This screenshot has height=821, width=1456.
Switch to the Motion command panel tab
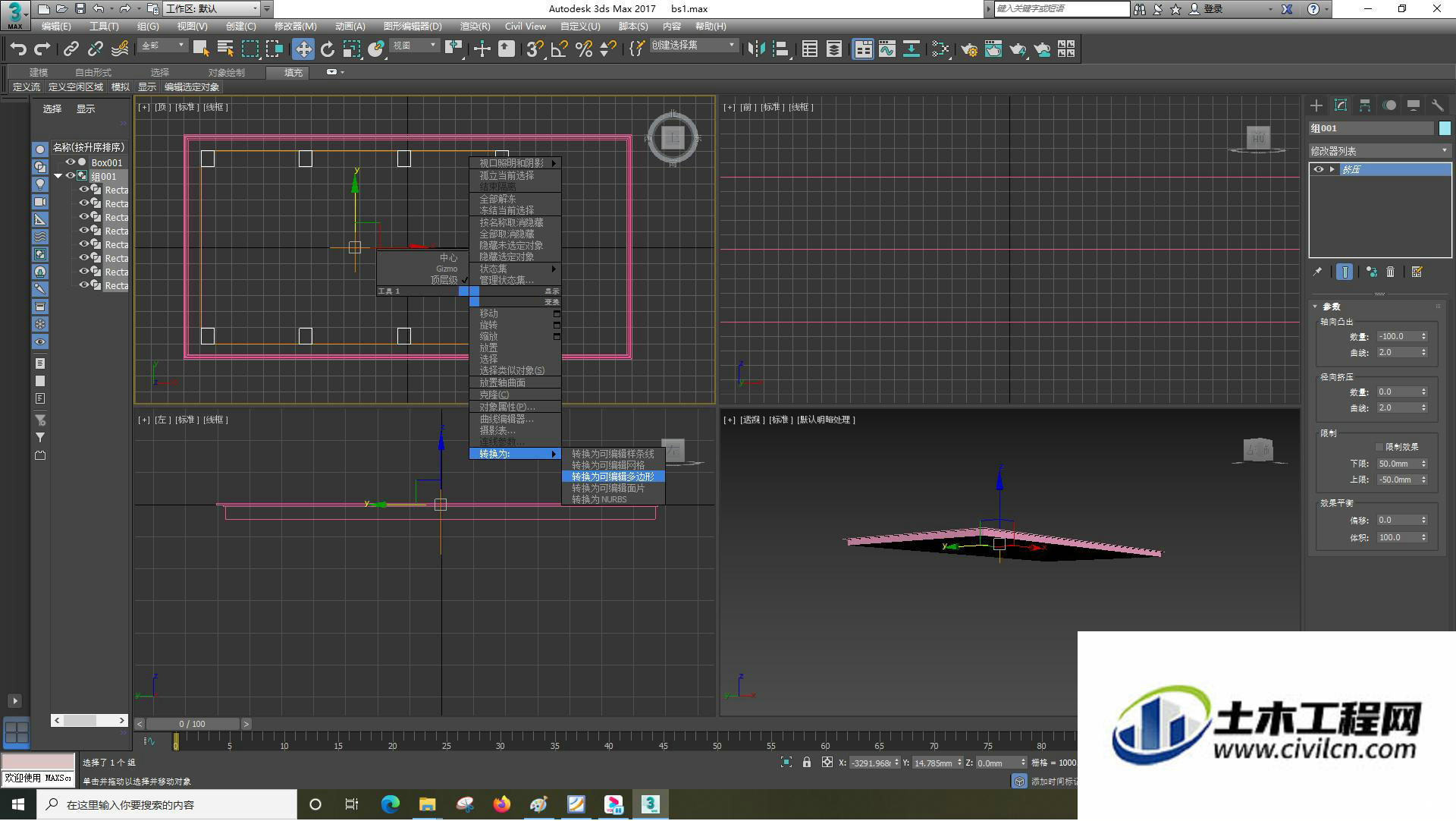1389,105
